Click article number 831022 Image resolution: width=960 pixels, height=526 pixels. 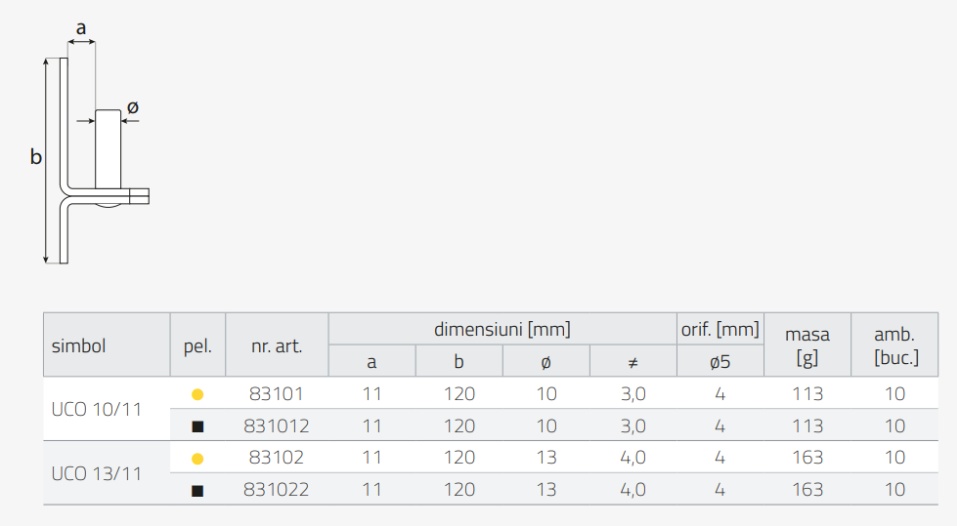coord(276,490)
